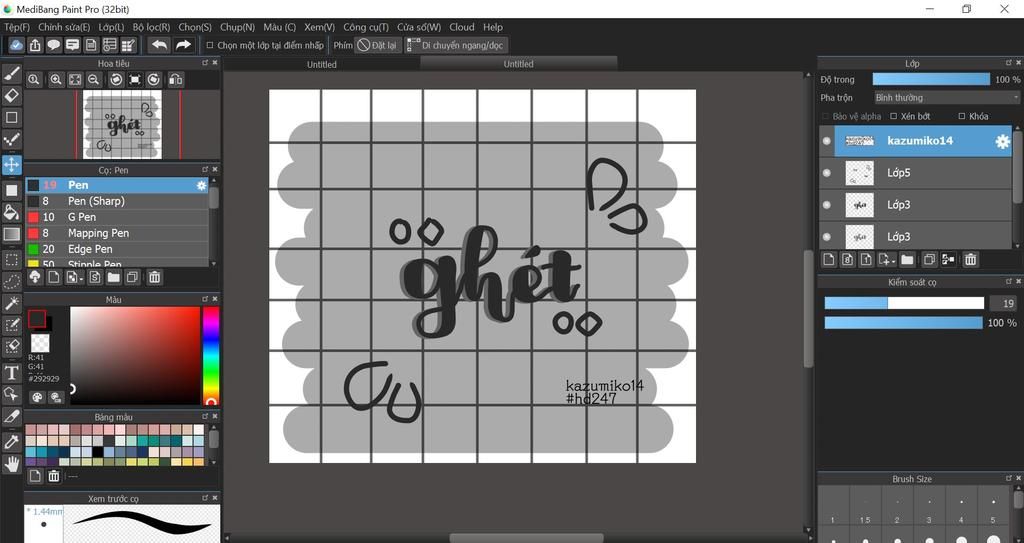This screenshot has height=543, width=1024.
Task: Zoom out using the navigator magnifier minus
Action: pyautogui.click(x=94, y=80)
